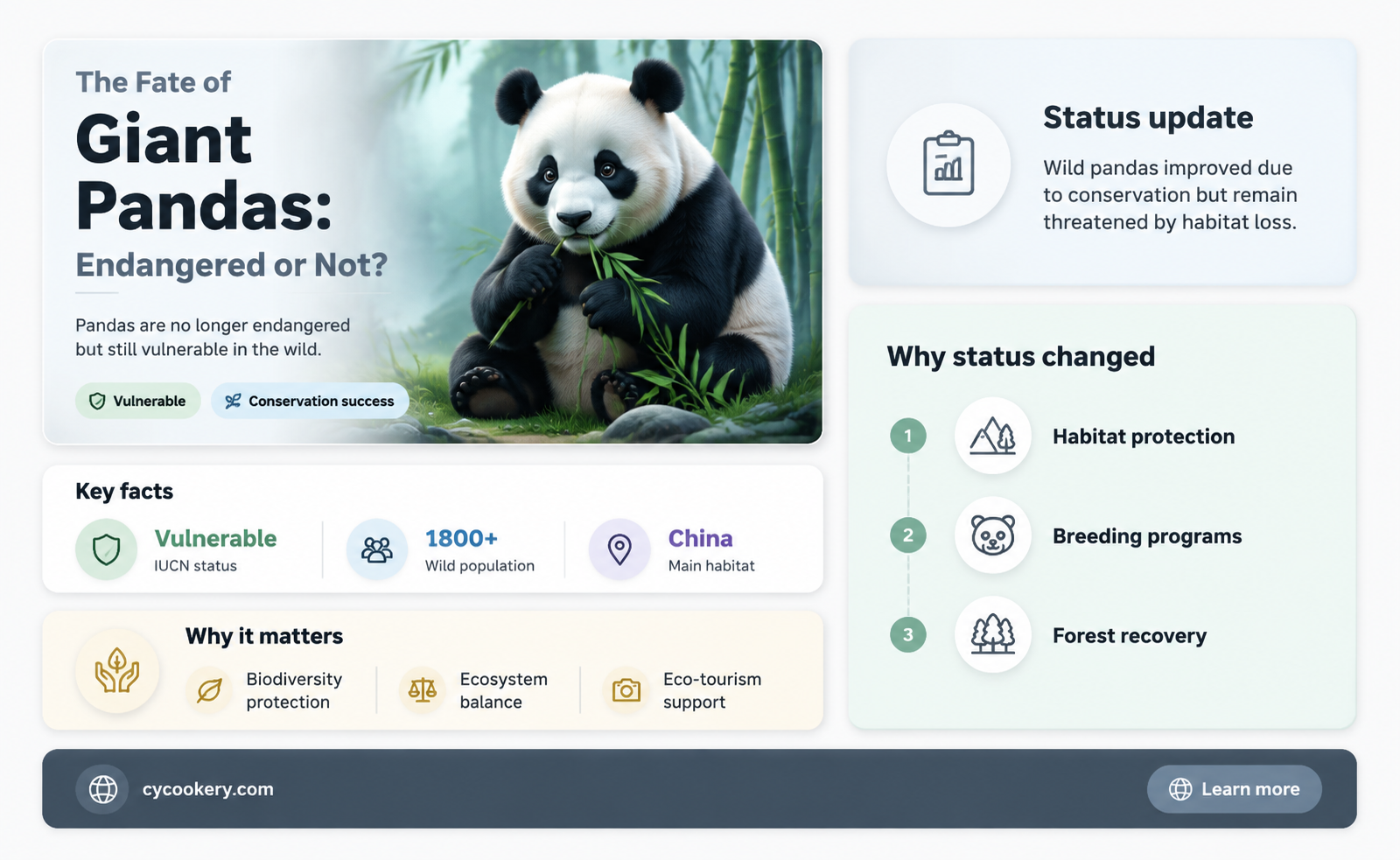Click the Ecosystem balance scales icon
This screenshot has width=1400, height=860.
(x=423, y=690)
